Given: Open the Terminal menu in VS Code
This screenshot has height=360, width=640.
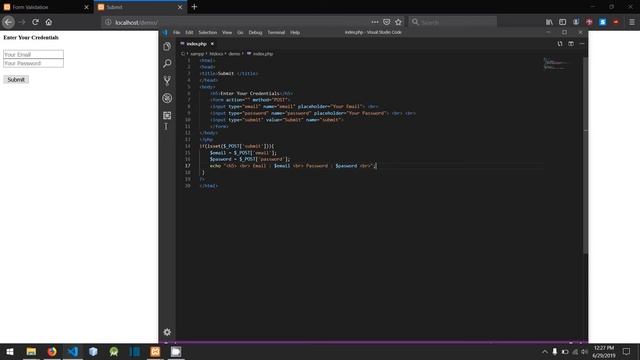Looking at the screenshot, I should [x=276, y=32].
